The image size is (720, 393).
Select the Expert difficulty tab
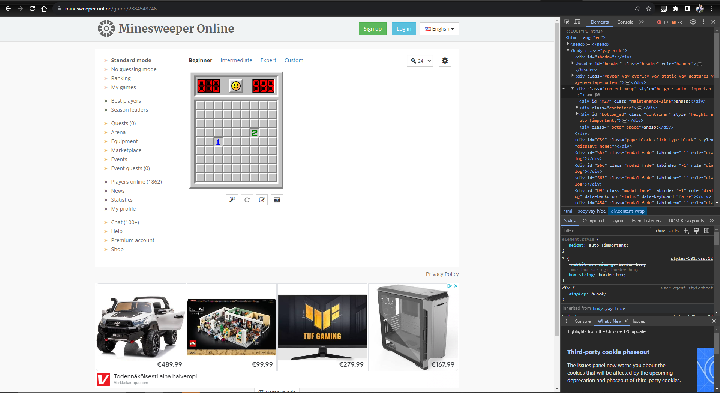tap(268, 60)
